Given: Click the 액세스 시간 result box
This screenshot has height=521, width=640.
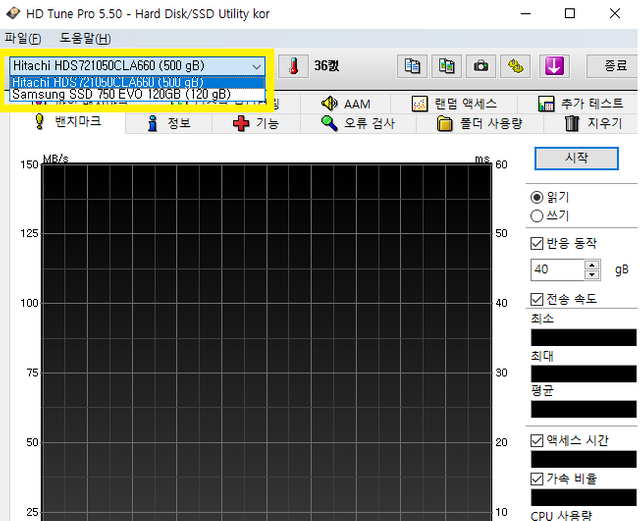Looking at the screenshot, I should (x=584, y=459).
